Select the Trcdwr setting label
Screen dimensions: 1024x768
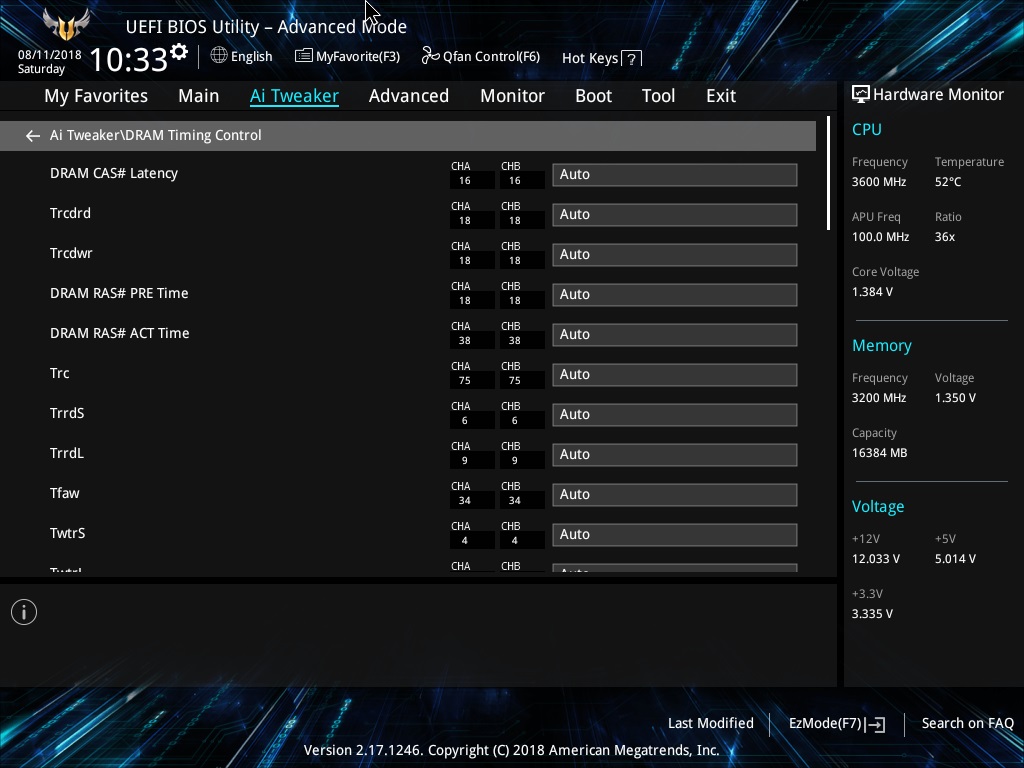pos(71,253)
